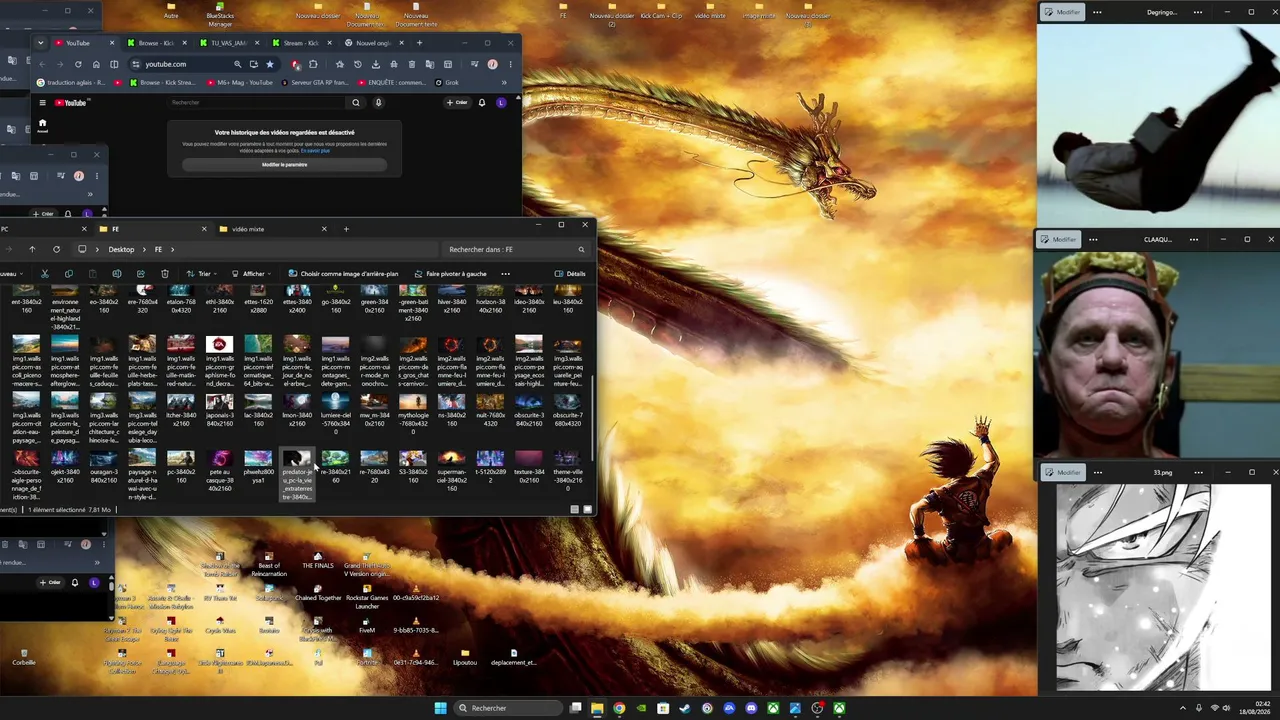Refresh the FE folder in Explorer
The height and width of the screenshot is (720, 1280).
click(x=56, y=249)
